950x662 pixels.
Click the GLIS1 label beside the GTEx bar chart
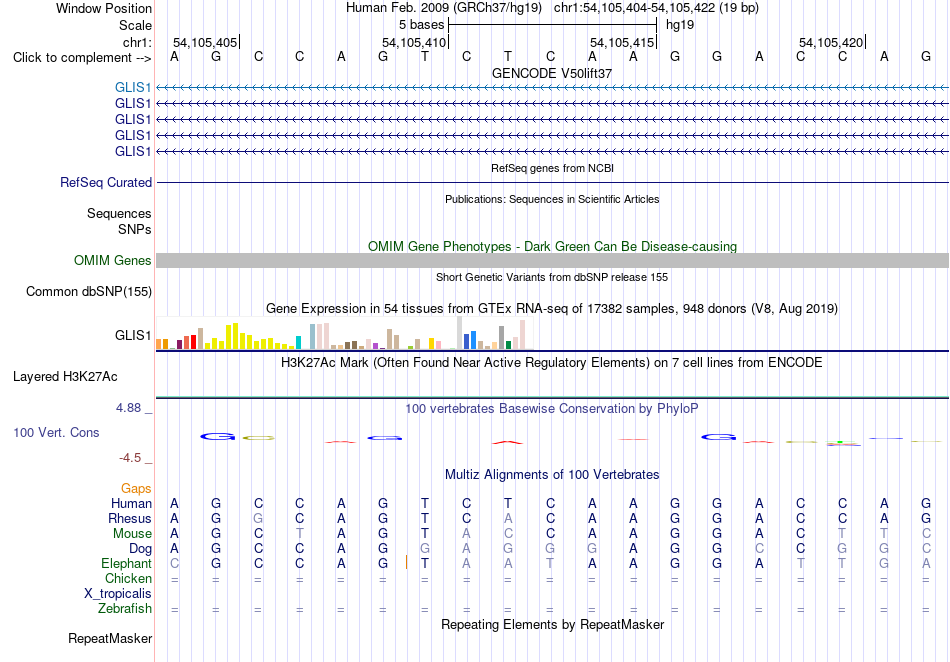(x=133, y=335)
